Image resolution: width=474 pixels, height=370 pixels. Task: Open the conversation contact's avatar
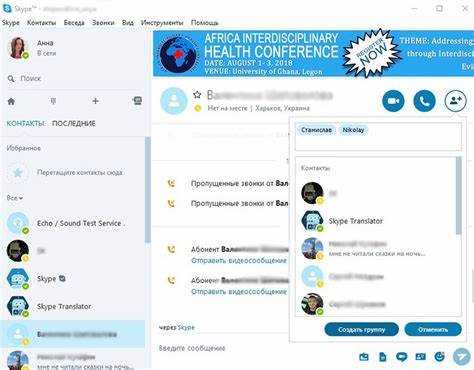pos(174,101)
